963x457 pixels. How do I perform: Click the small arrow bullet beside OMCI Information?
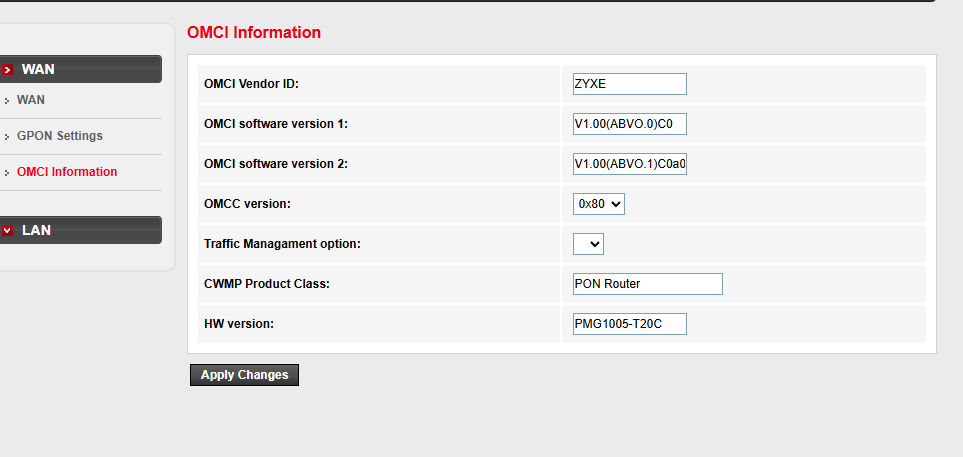pyautogui.click(x=7, y=173)
